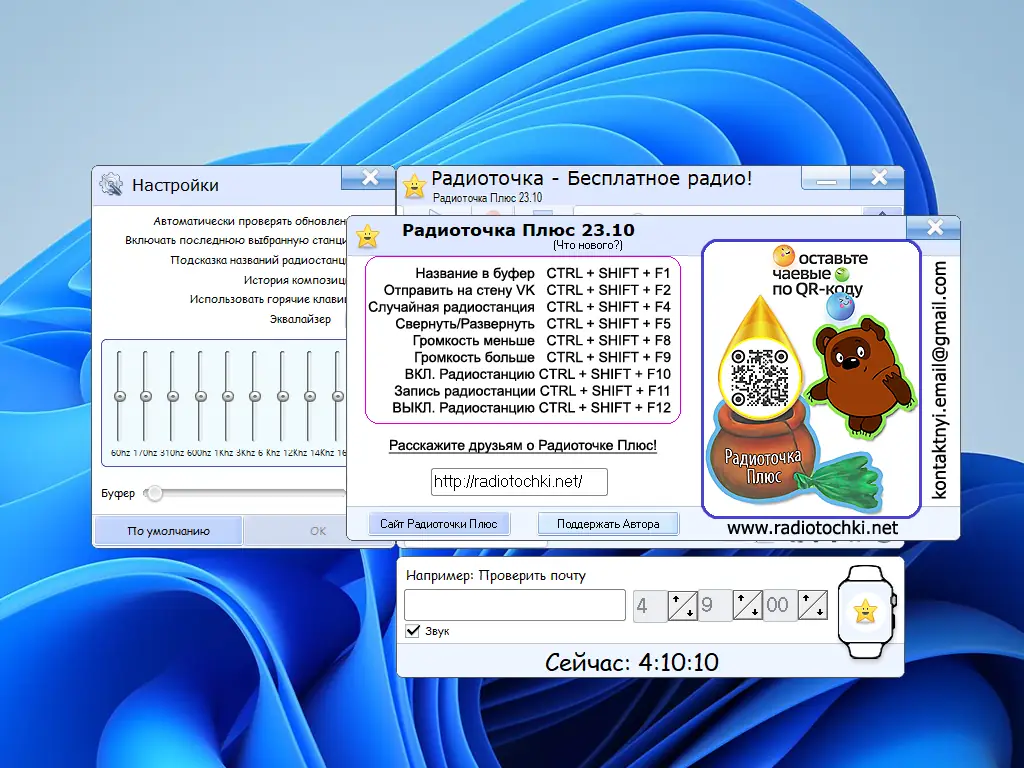Viewport: 1024px width, 768px height.
Task: Click the http://radiotochki.net/ address field
Action: click(519, 482)
